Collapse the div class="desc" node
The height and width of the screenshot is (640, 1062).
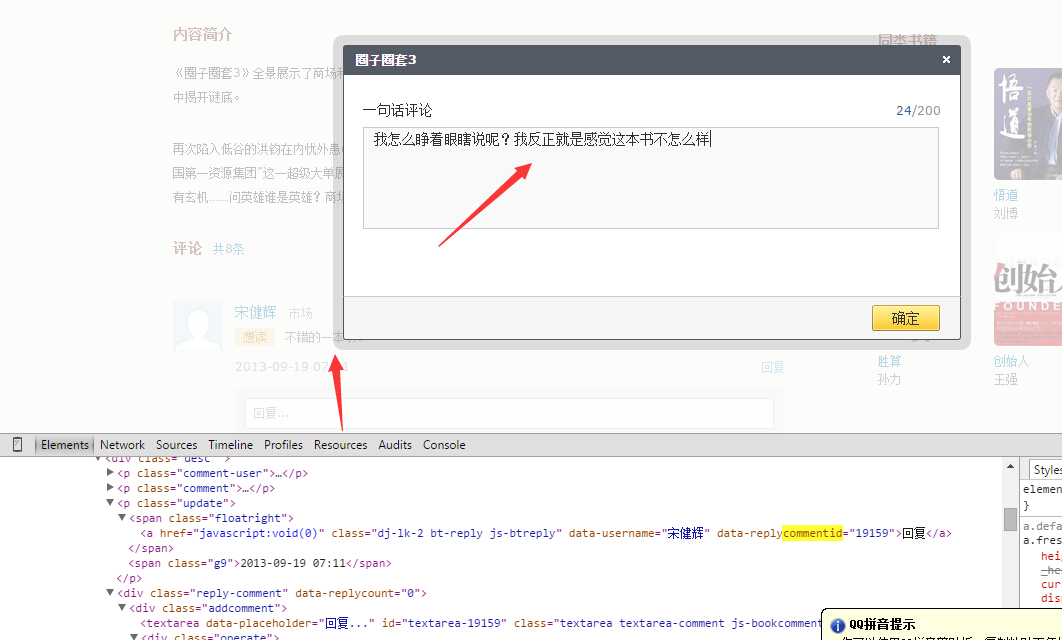tap(98, 458)
